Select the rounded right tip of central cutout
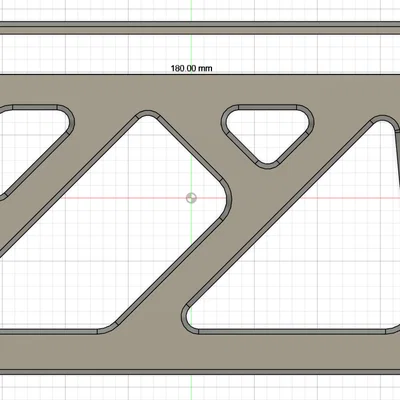This screenshot has height=400, width=400. click(228, 199)
